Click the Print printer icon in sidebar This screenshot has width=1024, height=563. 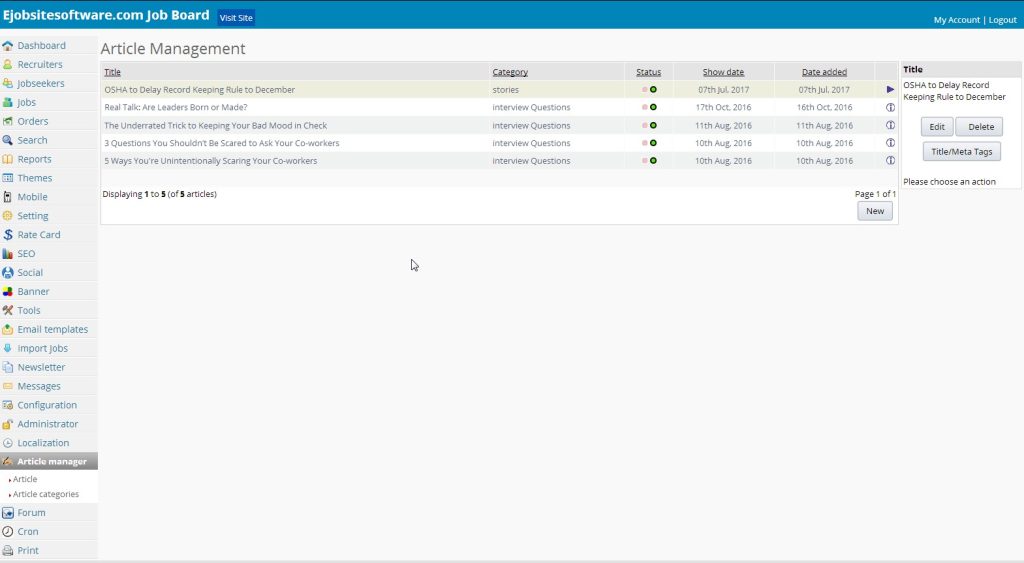(x=8, y=551)
